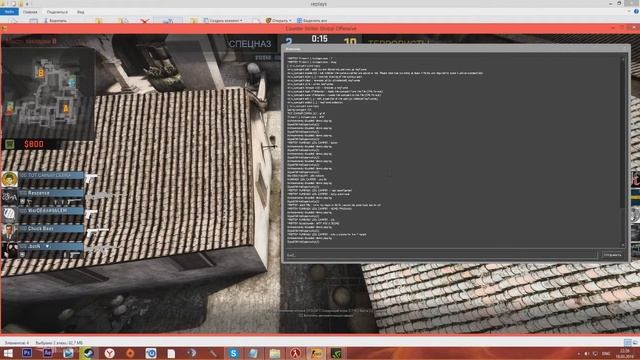Open the Half-Life lambda icon on taskbar
Image resolution: width=640 pixels, height=360 pixels.
(296, 353)
